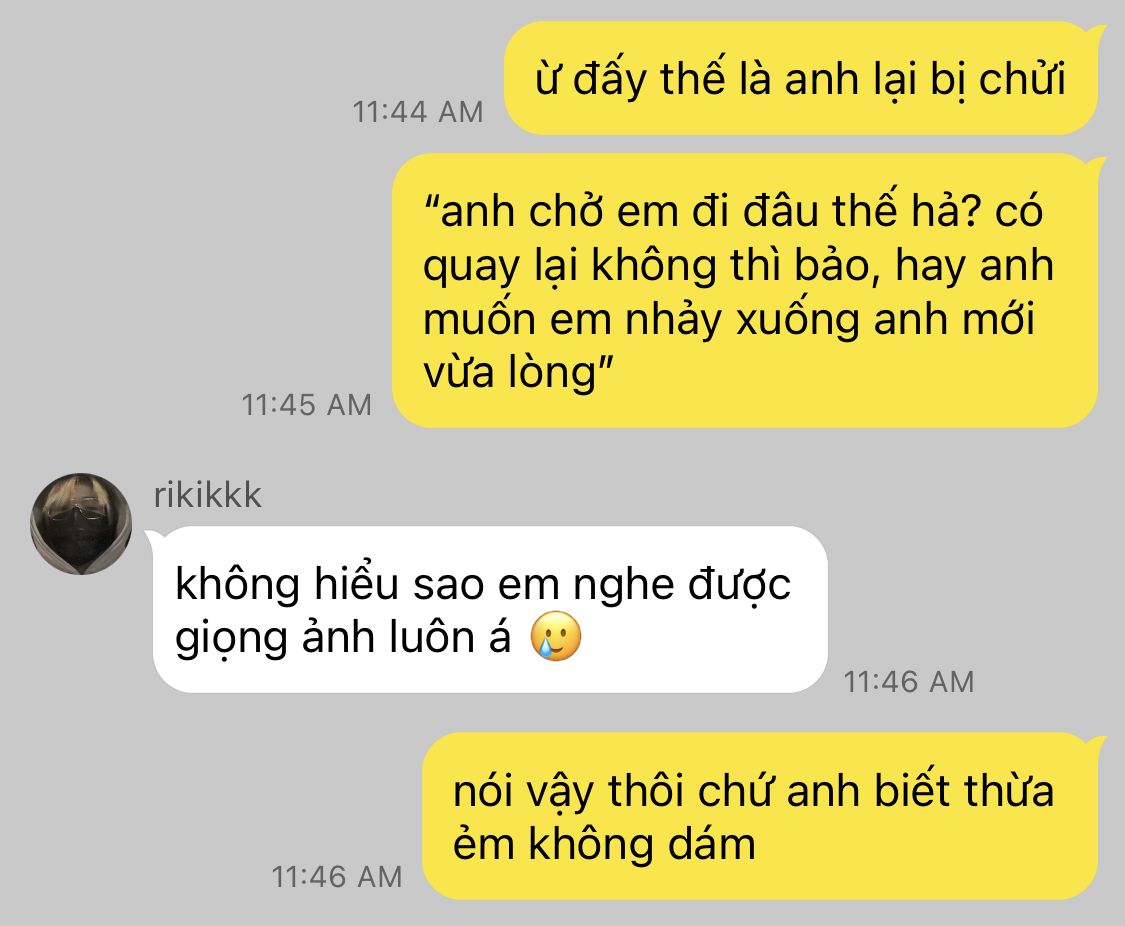Select the message "nói vậy thôi chứ anh biết thừa"
The height and width of the screenshot is (926, 1125).
pos(761,816)
